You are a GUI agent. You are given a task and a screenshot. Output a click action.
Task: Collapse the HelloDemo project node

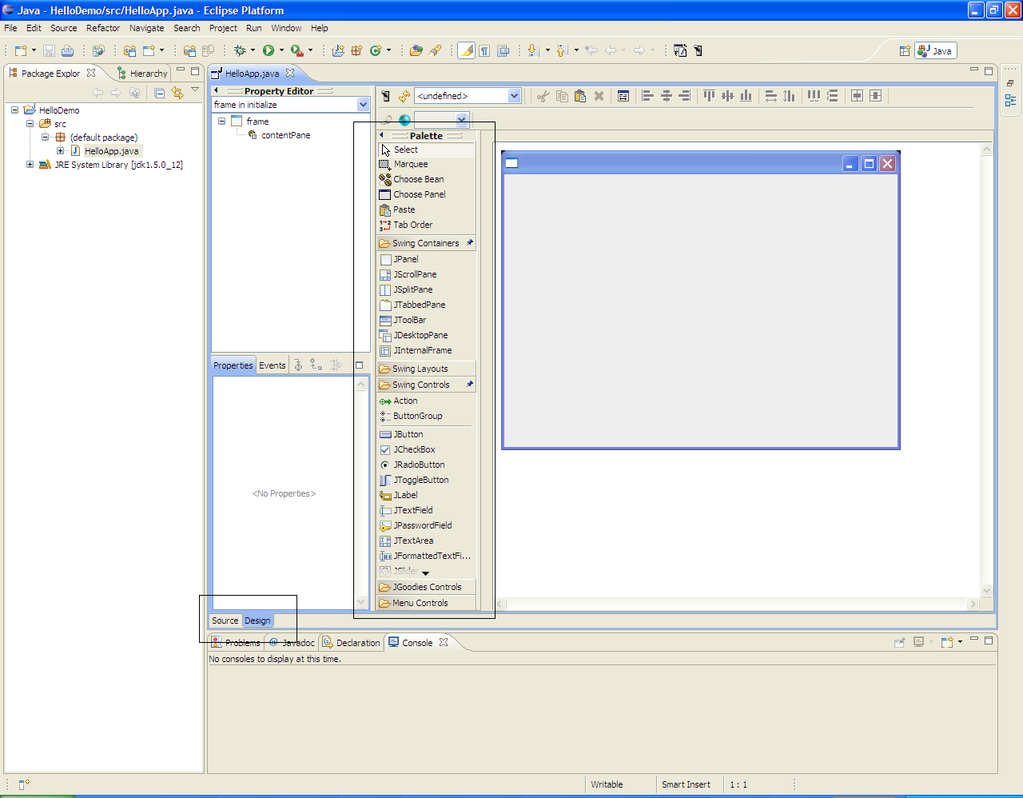click(14, 110)
